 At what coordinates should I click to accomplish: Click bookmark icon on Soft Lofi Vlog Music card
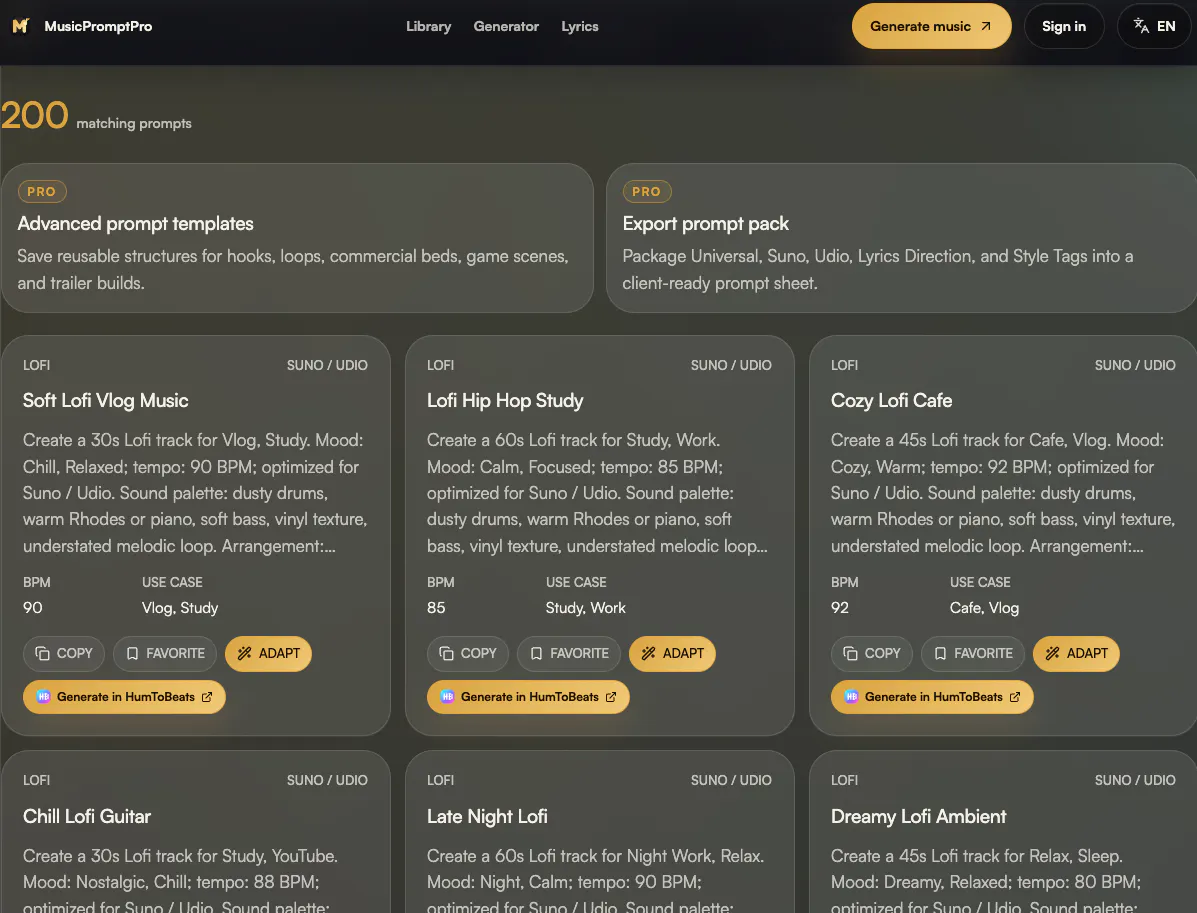tap(132, 653)
